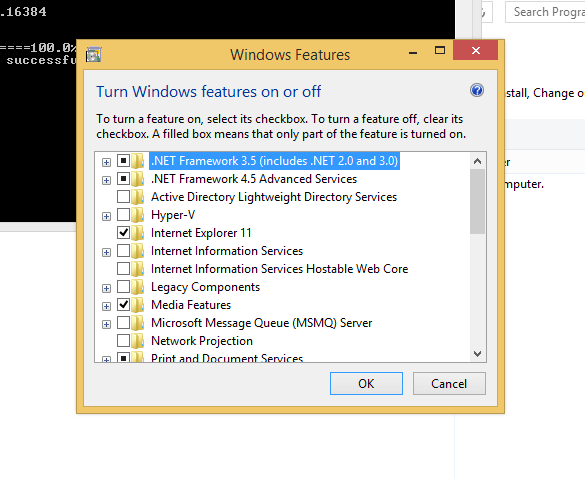Viewport: 585px width, 480px height.
Task: Click the Cancel button
Action: point(449,383)
